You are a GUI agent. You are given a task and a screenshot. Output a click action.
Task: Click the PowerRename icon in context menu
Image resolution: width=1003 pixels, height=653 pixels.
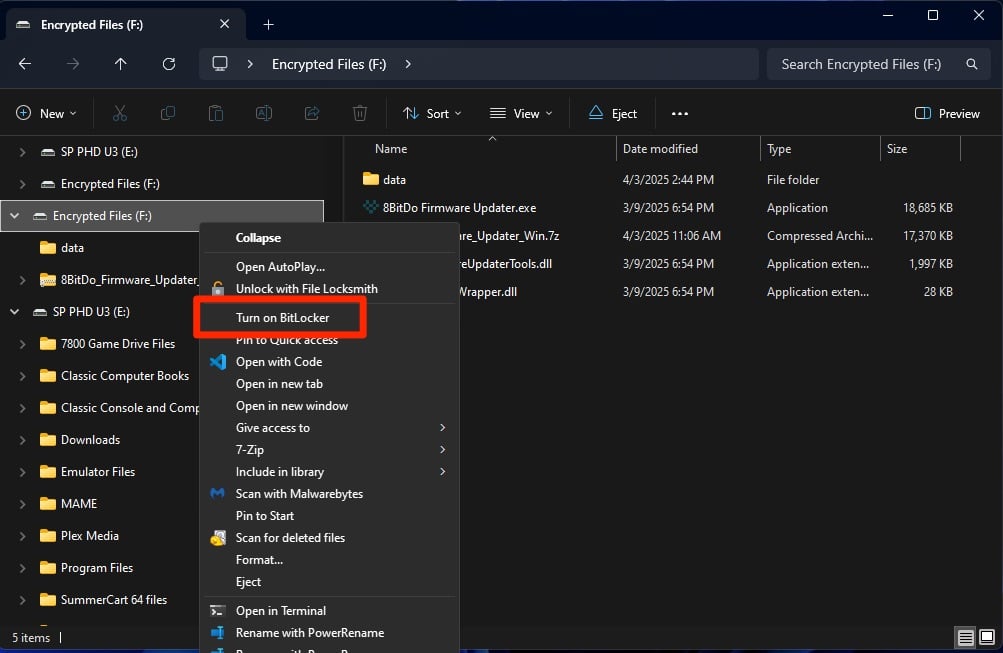218,633
